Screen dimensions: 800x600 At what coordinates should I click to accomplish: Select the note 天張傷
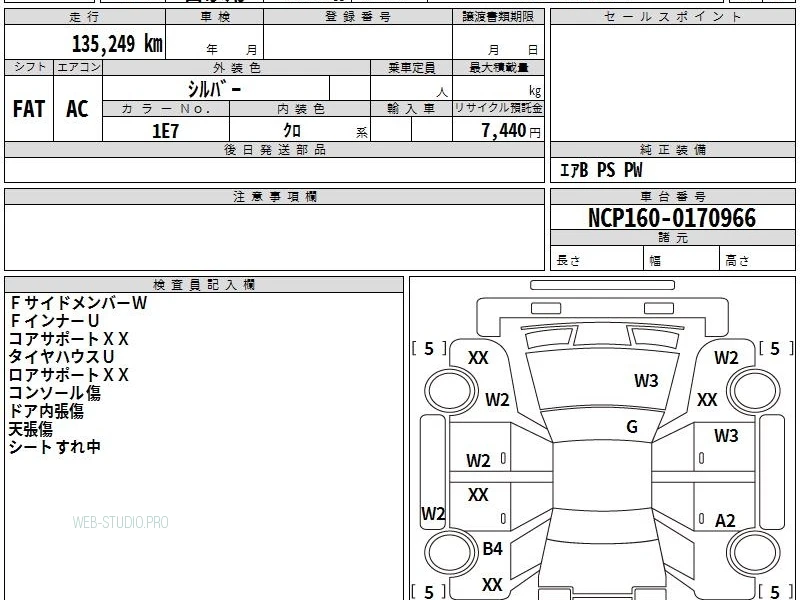[x=31, y=429]
